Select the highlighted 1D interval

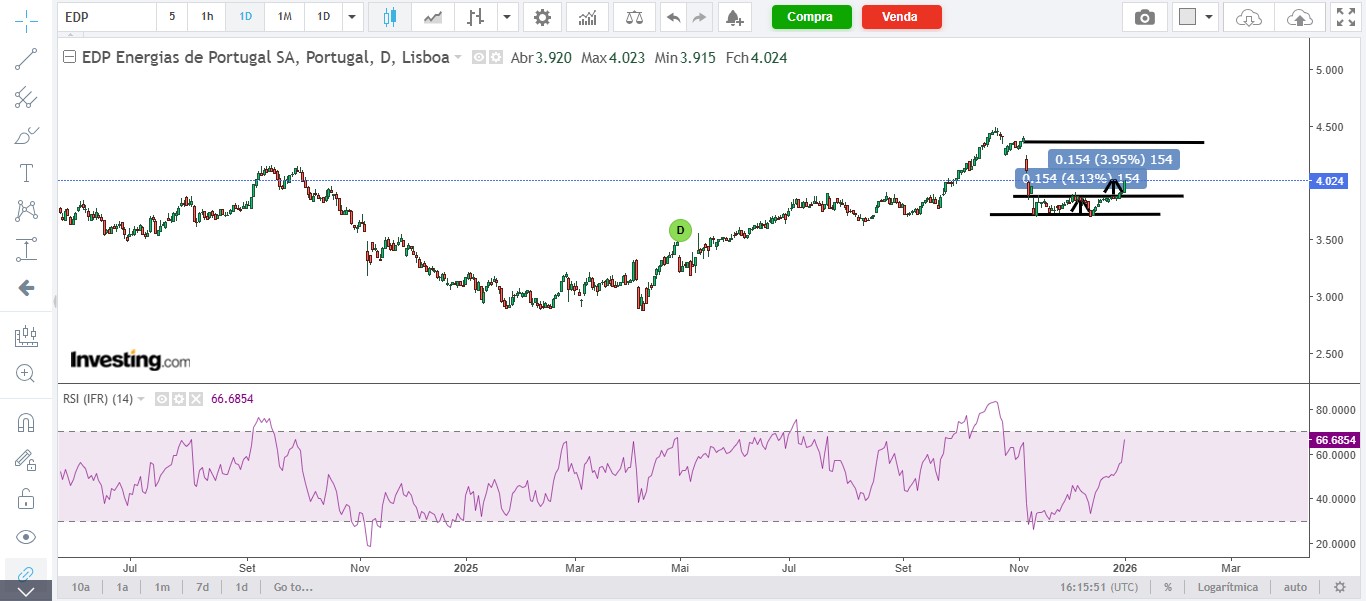(245, 17)
